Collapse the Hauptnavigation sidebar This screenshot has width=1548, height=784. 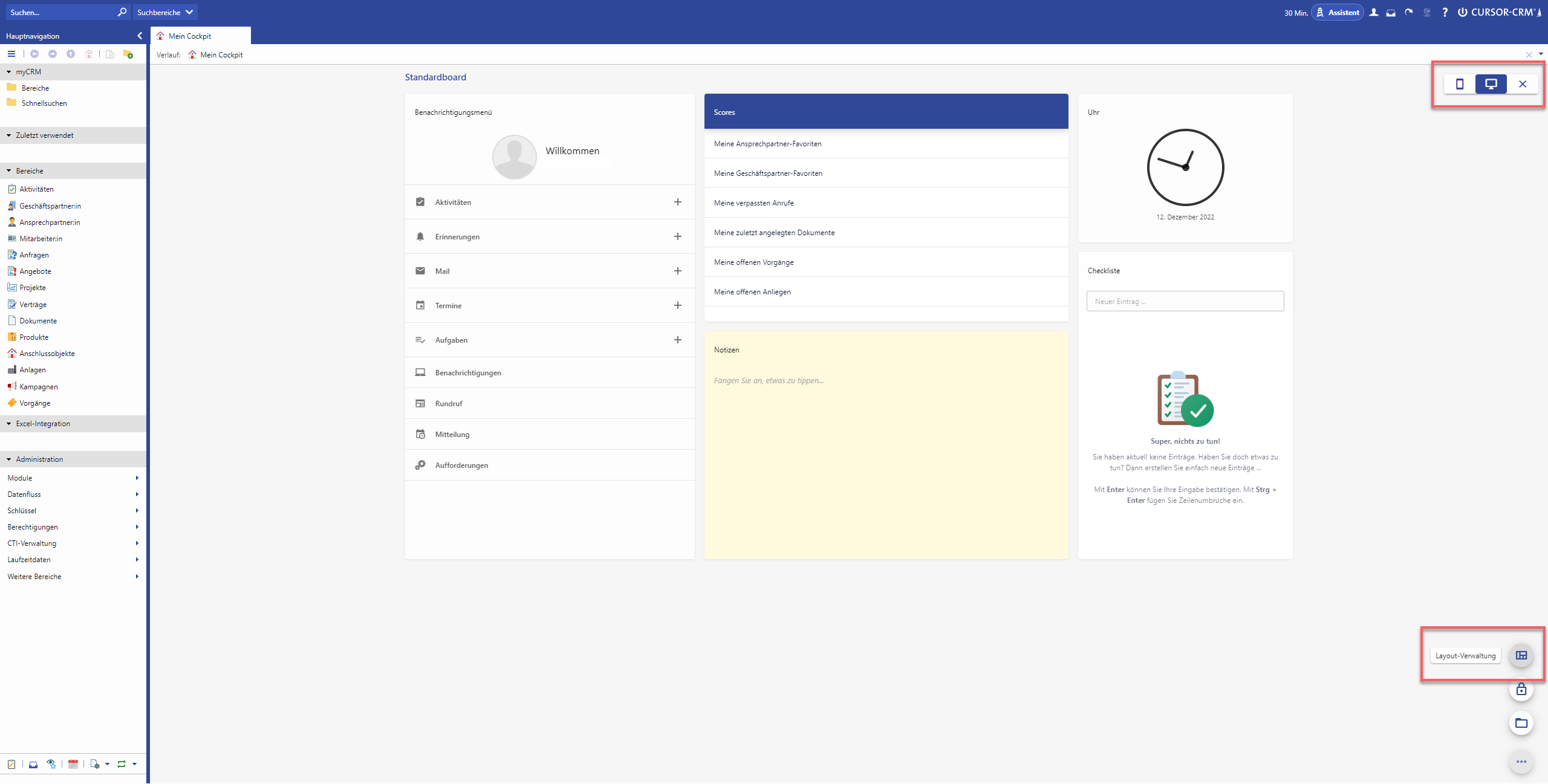tap(140, 36)
